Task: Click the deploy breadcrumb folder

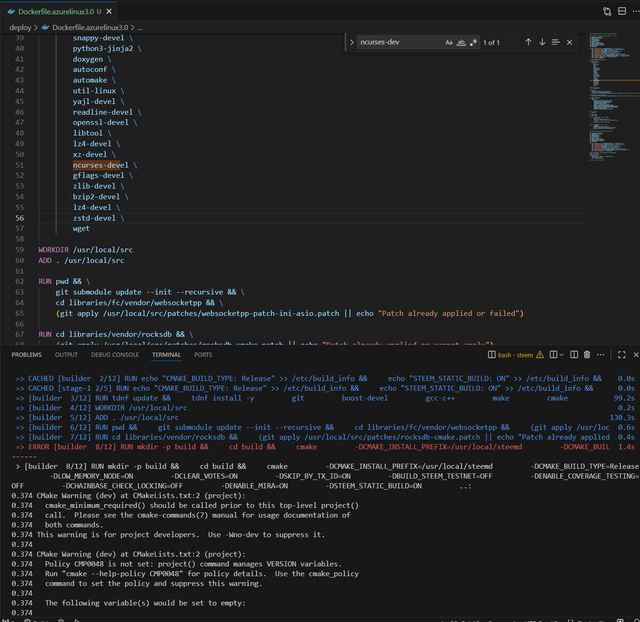Action: (20, 27)
